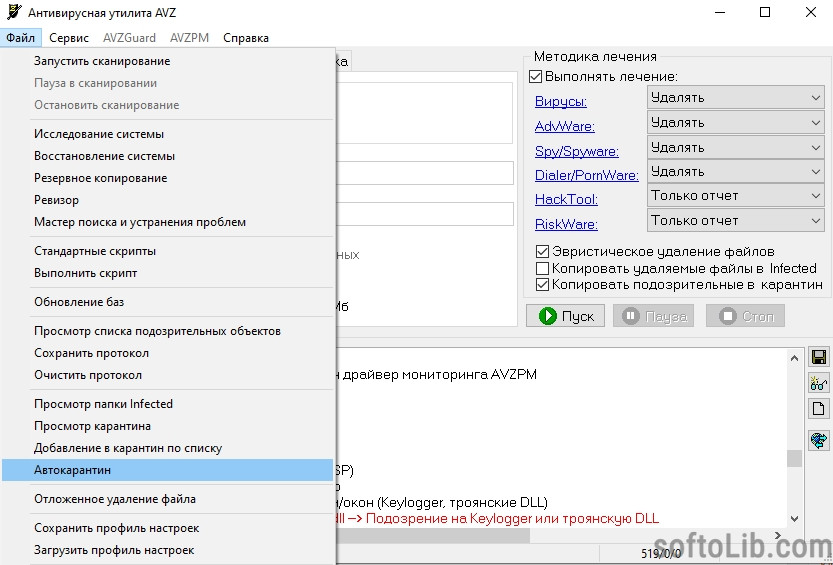The width and height of the screenshot is (833, 565).
Task: Open the Spy/Spyware action dropdown
Action: tap(736, 147)
